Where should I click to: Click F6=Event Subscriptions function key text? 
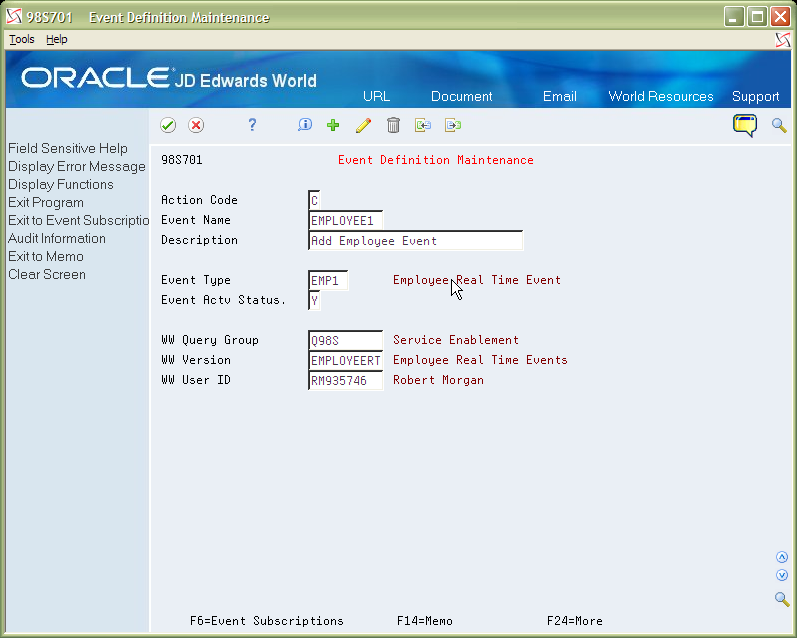267,621
